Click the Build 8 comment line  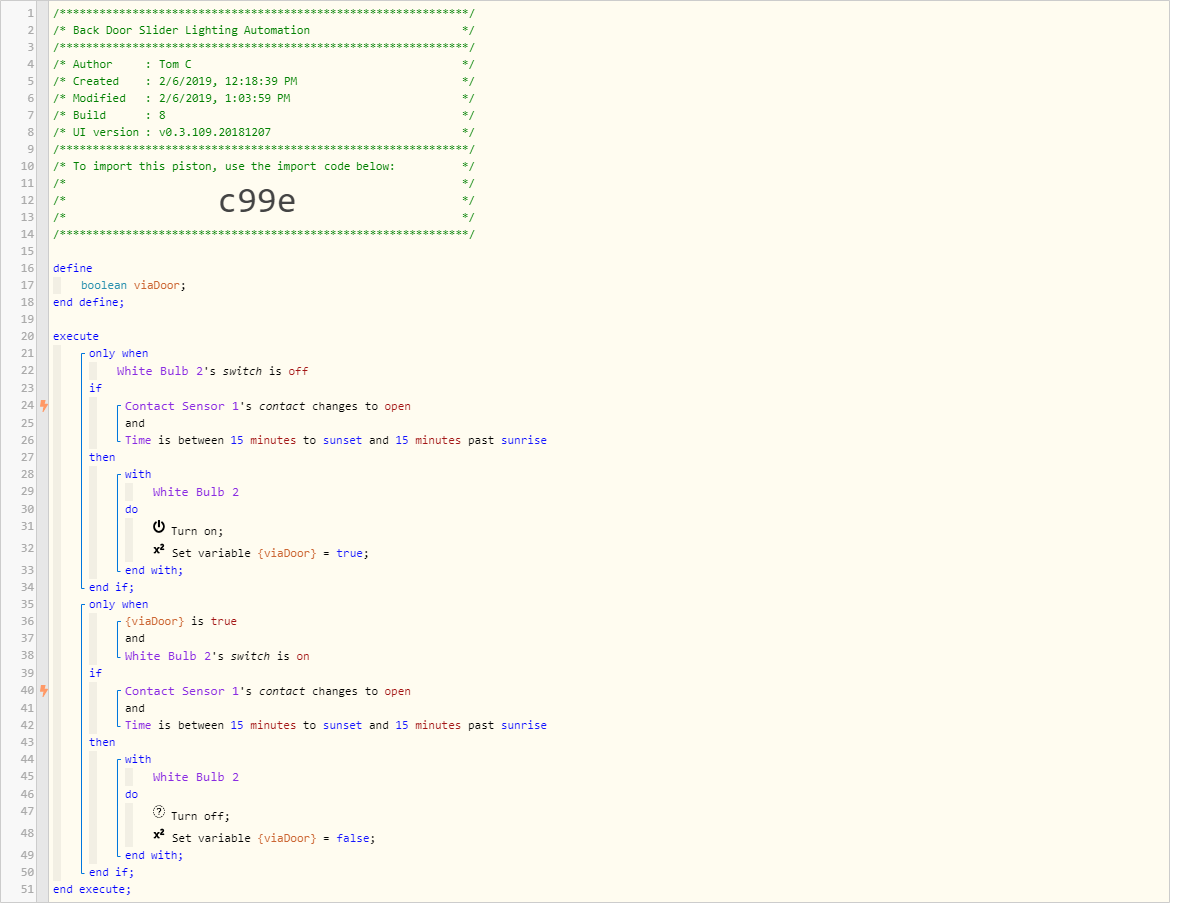(x=264, y=115)
